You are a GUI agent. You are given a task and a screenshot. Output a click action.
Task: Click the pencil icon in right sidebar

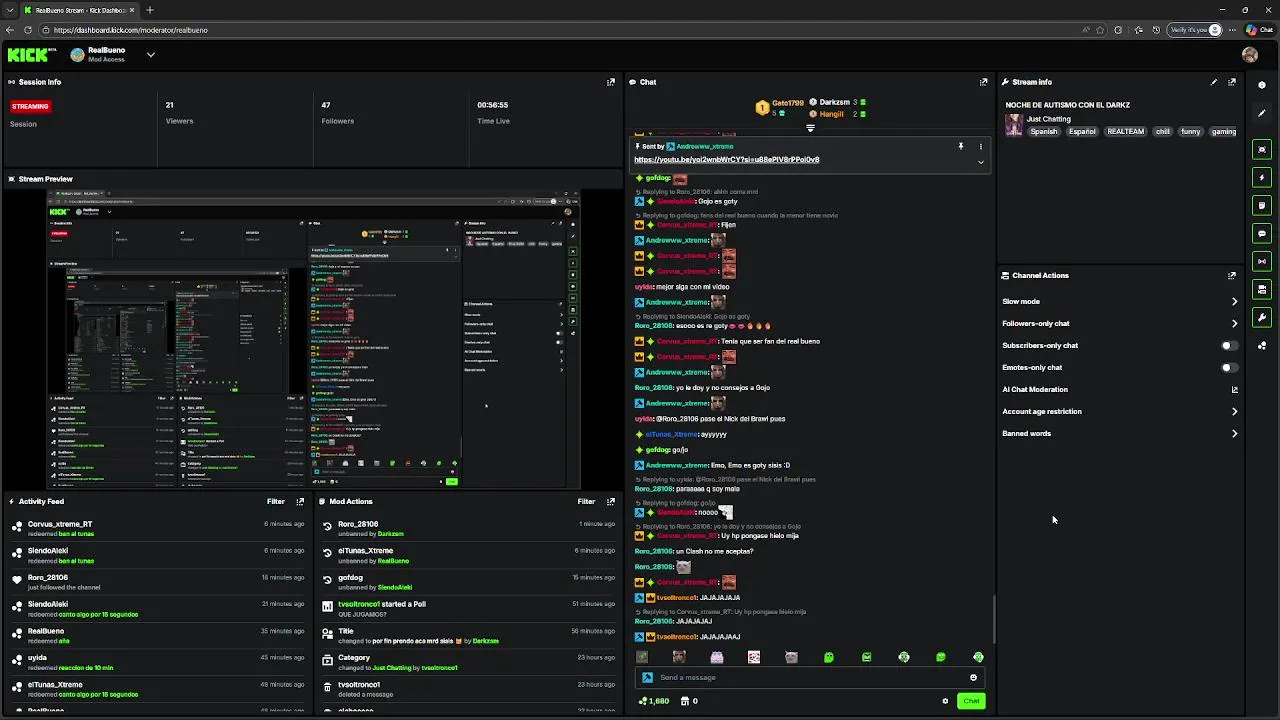(x=1262, y=113)
